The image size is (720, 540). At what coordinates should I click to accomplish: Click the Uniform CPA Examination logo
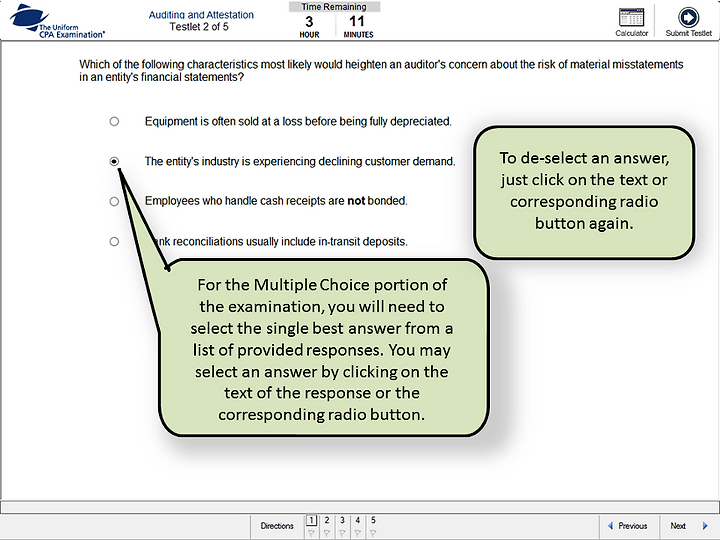57,21
